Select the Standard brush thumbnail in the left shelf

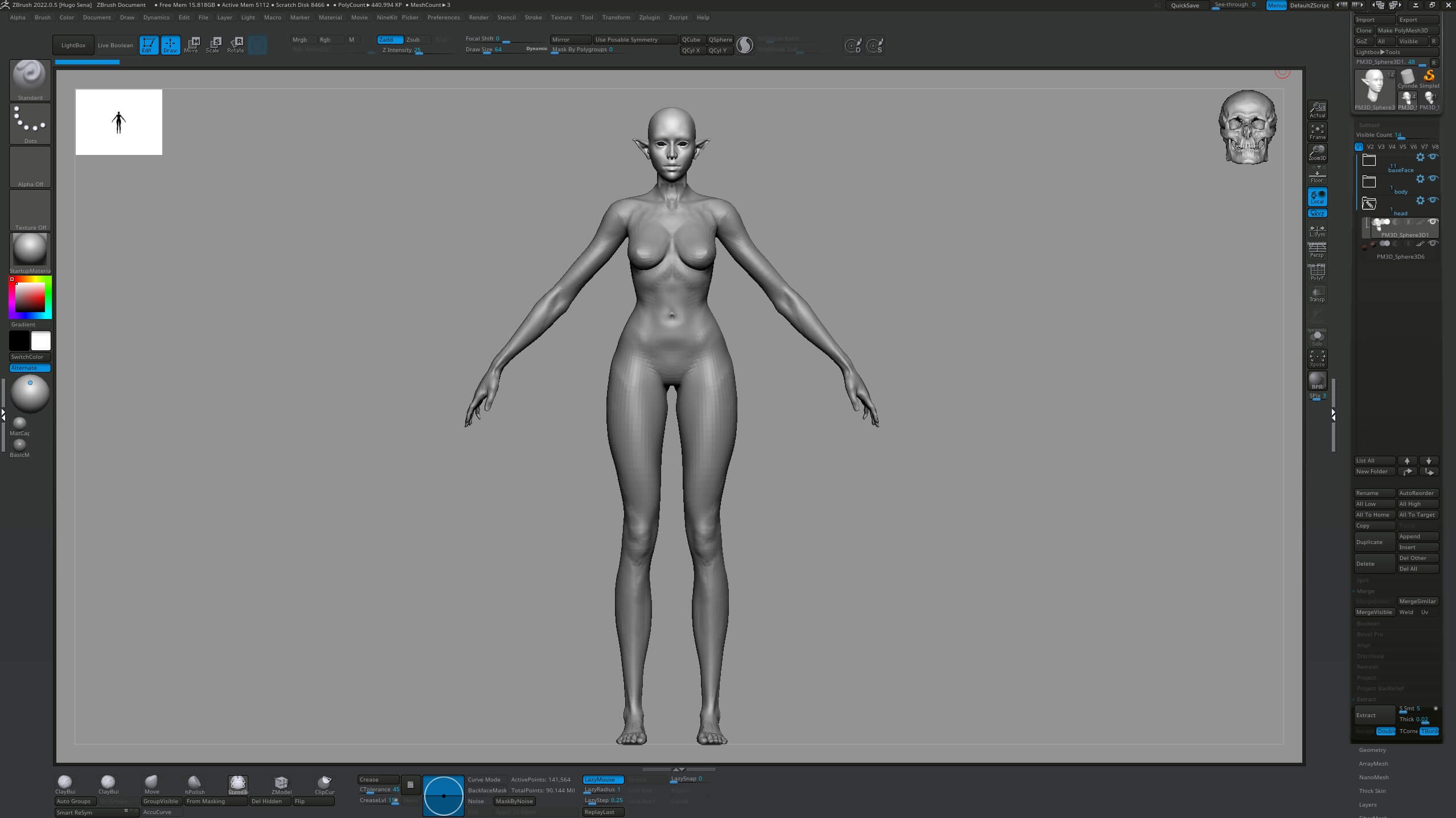click(x=30, y=80)
